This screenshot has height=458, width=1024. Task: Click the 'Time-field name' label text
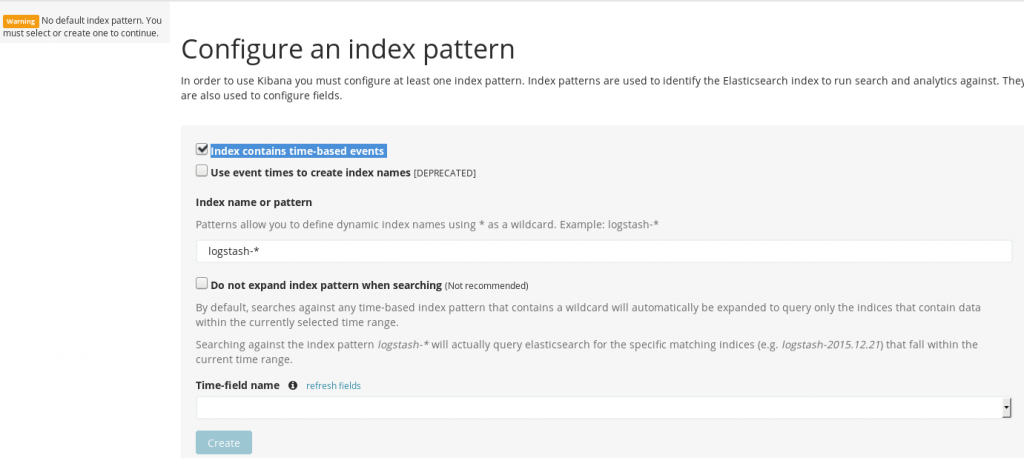[x=238, y=385]
